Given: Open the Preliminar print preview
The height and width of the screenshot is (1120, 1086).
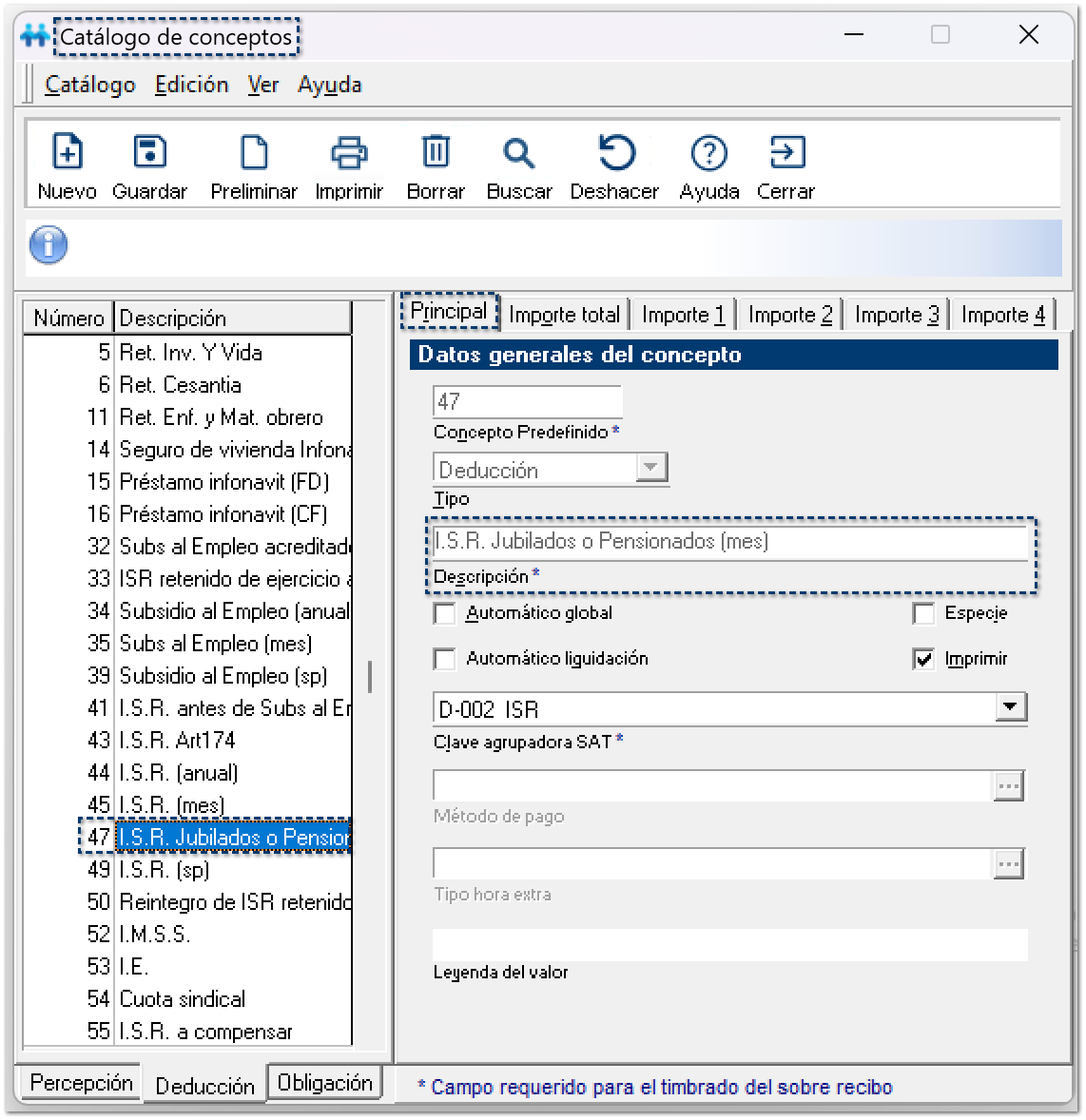Looking at the screenshot, I should pos(254,154).
